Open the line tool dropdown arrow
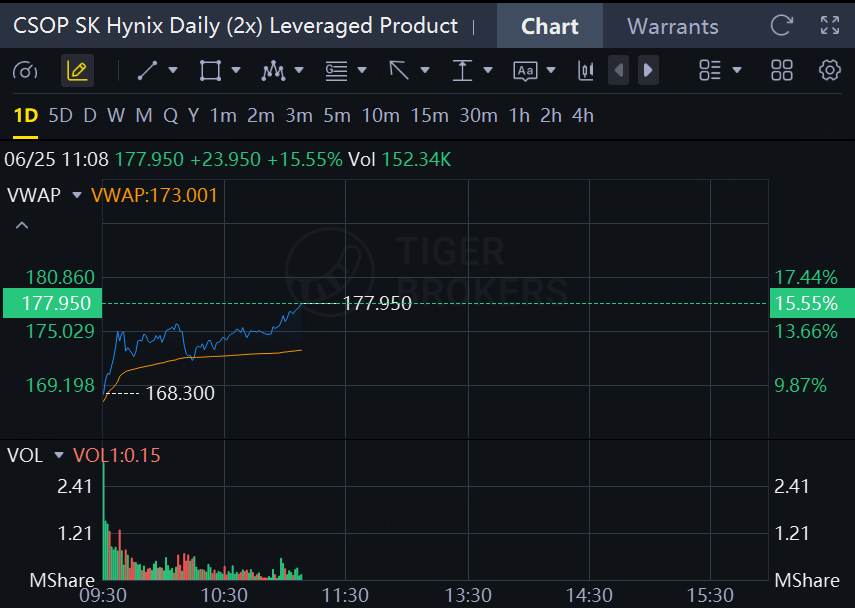855x608 pixels. [x=173, y=70]
